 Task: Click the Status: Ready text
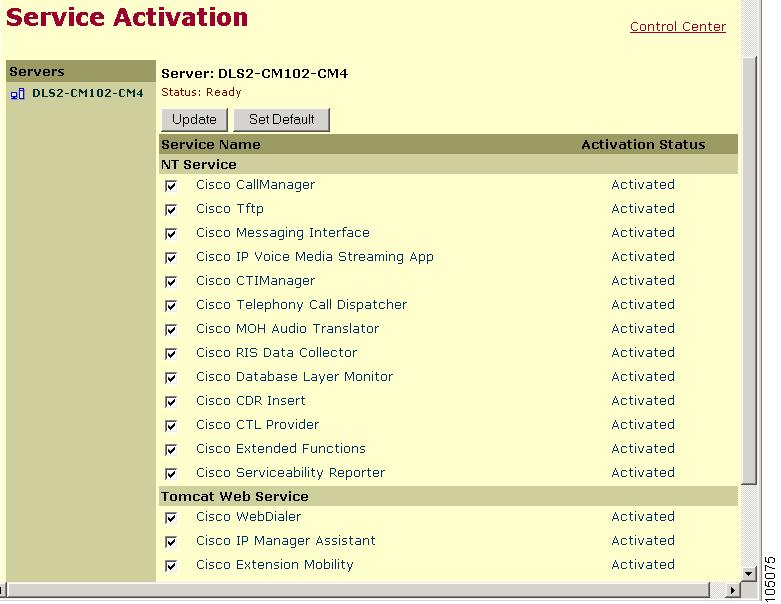coord(201,92)
